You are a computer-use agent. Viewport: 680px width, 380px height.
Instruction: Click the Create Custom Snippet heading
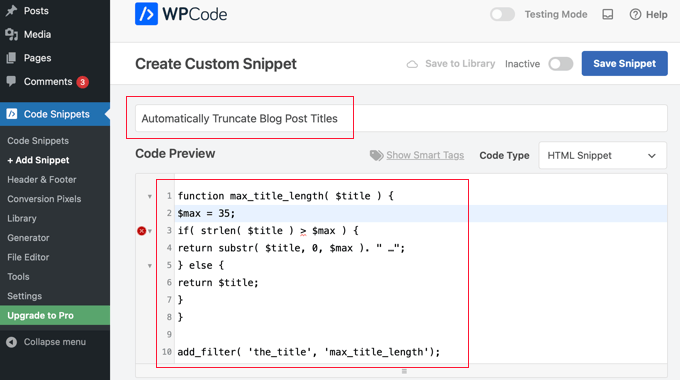point(216,64)
